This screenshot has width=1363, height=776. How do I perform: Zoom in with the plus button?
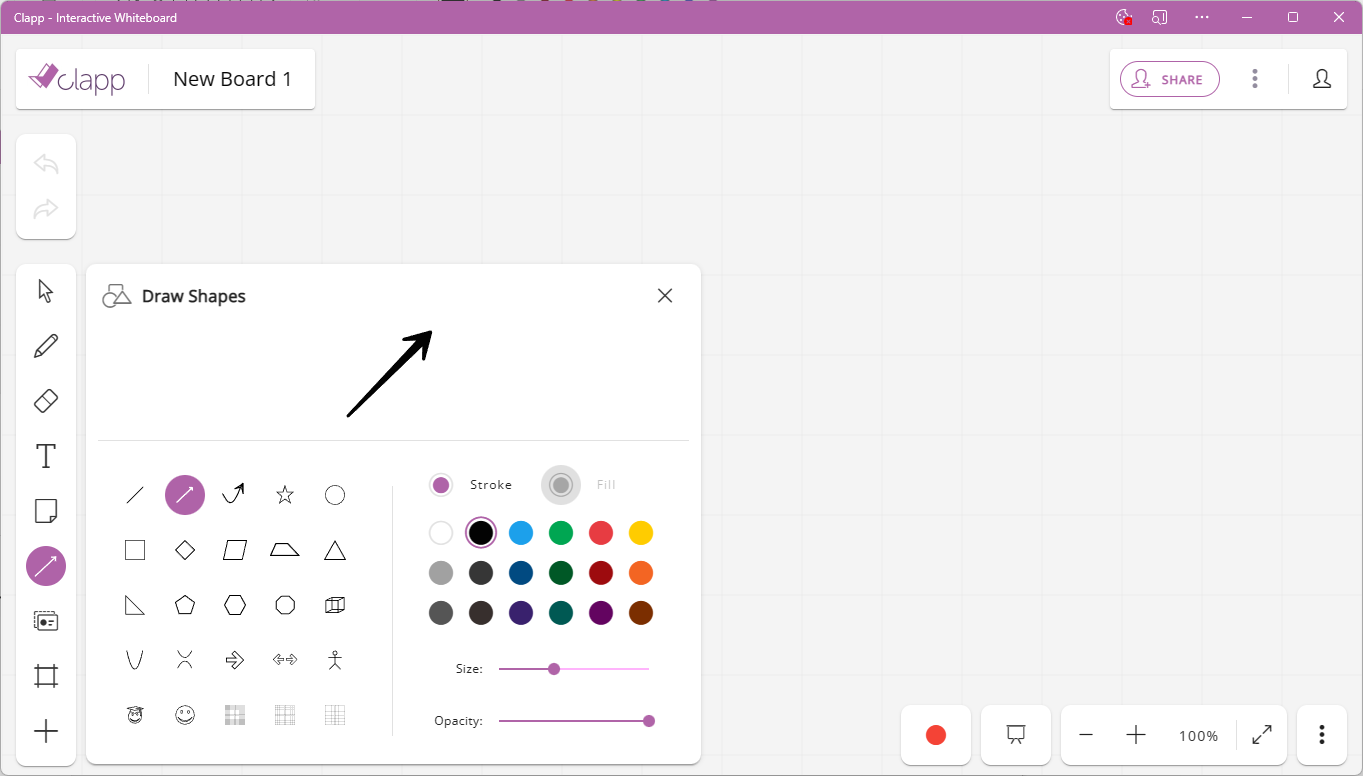[1135, 735]
